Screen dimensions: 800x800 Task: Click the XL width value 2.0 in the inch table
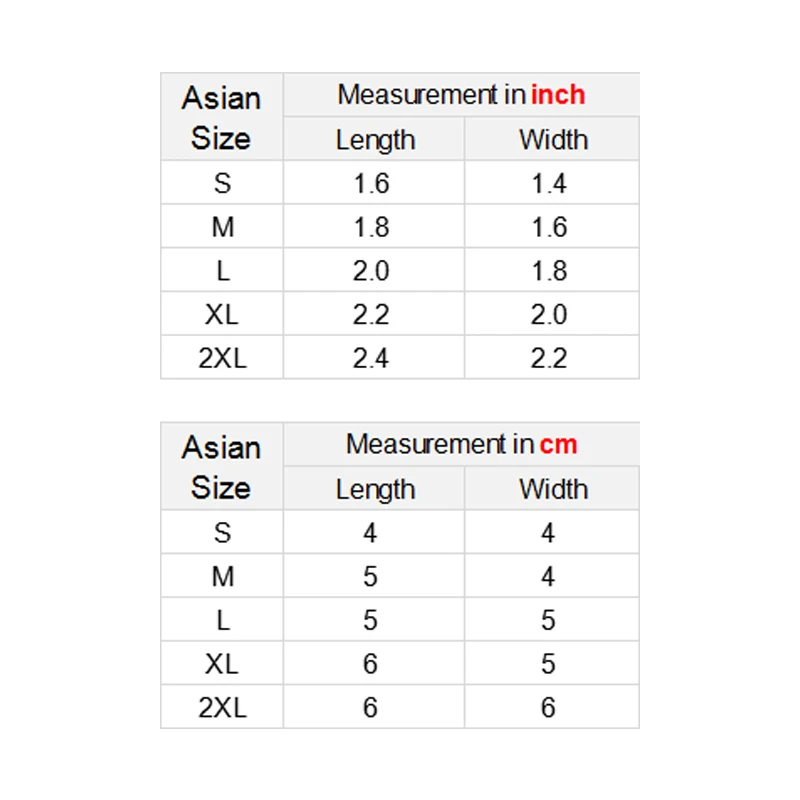tap(549, 315)
